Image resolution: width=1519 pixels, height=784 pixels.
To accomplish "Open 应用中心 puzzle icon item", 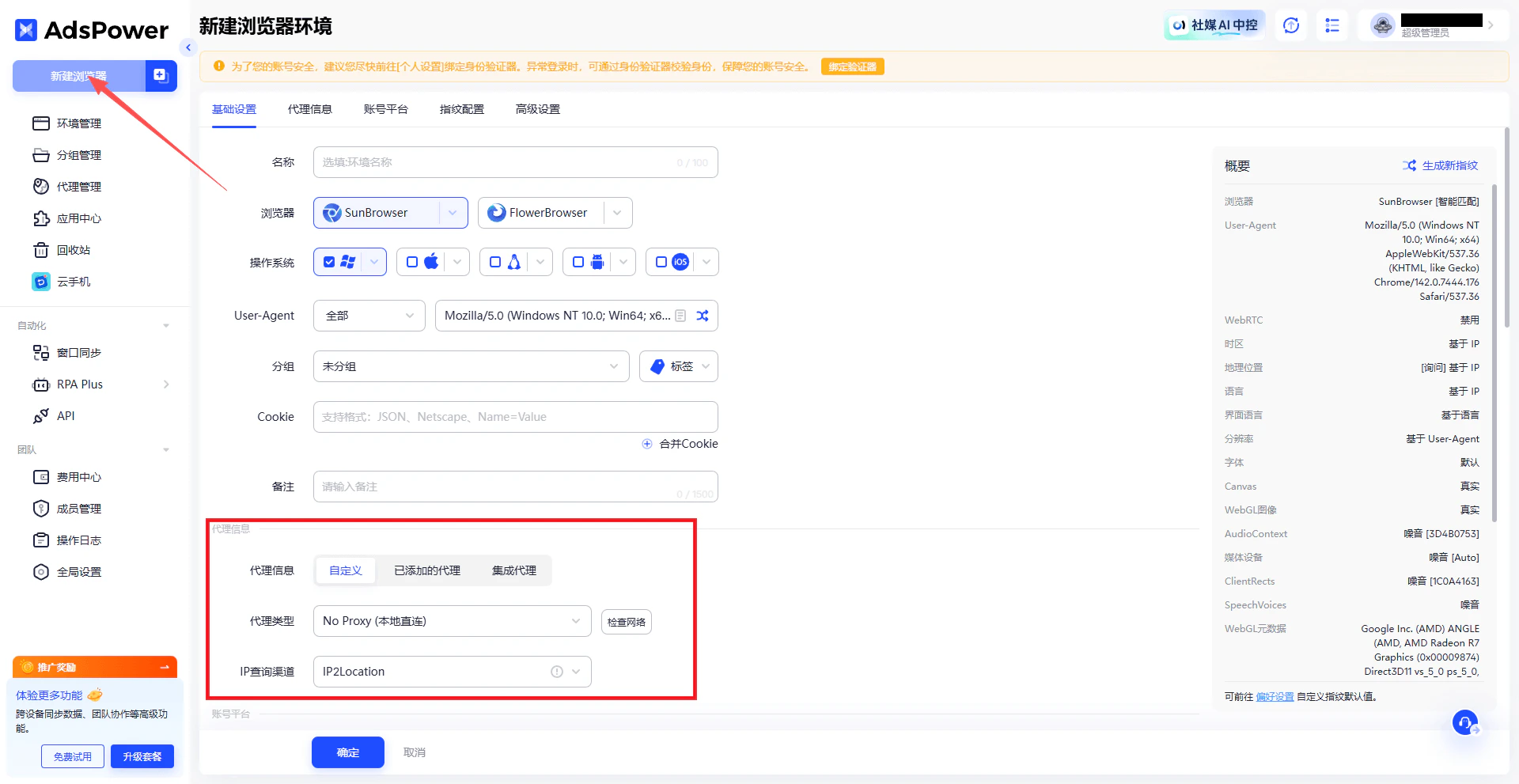I will click(67, 218).
